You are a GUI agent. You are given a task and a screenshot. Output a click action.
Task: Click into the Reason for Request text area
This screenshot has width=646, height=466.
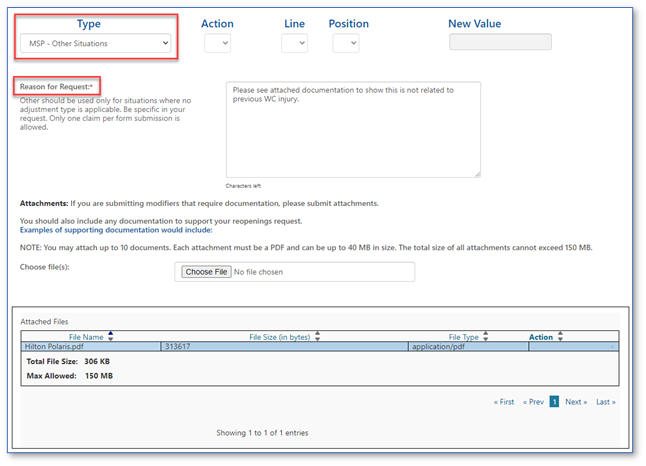tap(352, 130)
